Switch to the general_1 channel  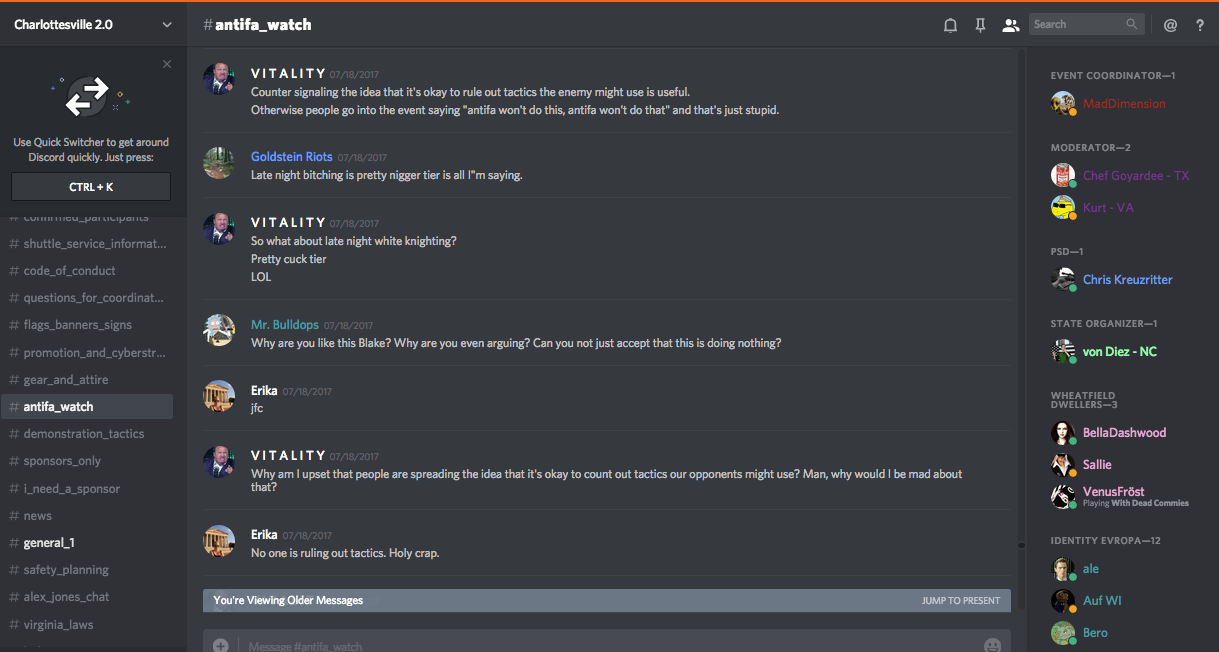coord(49,543)
